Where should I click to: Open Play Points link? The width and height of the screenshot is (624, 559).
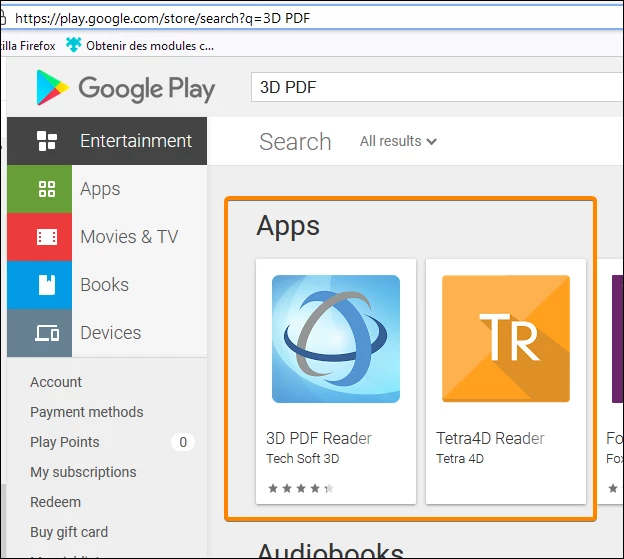[65, 442]
